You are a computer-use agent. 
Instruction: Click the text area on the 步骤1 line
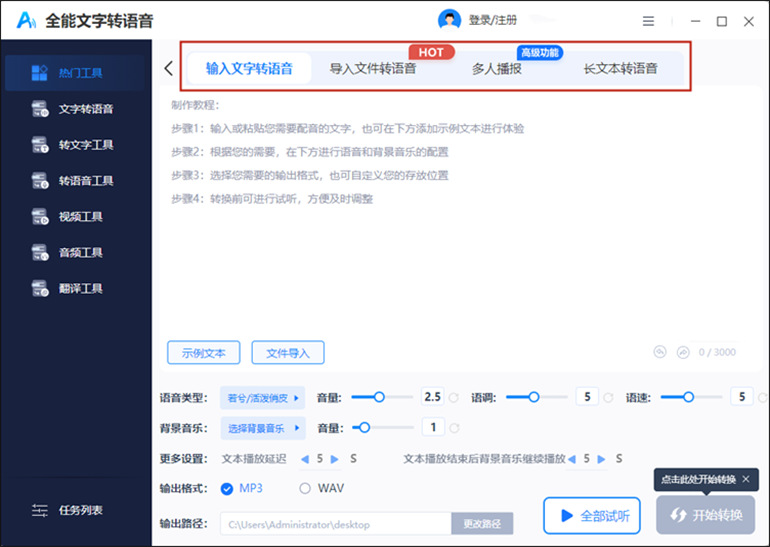coord(347,129)
